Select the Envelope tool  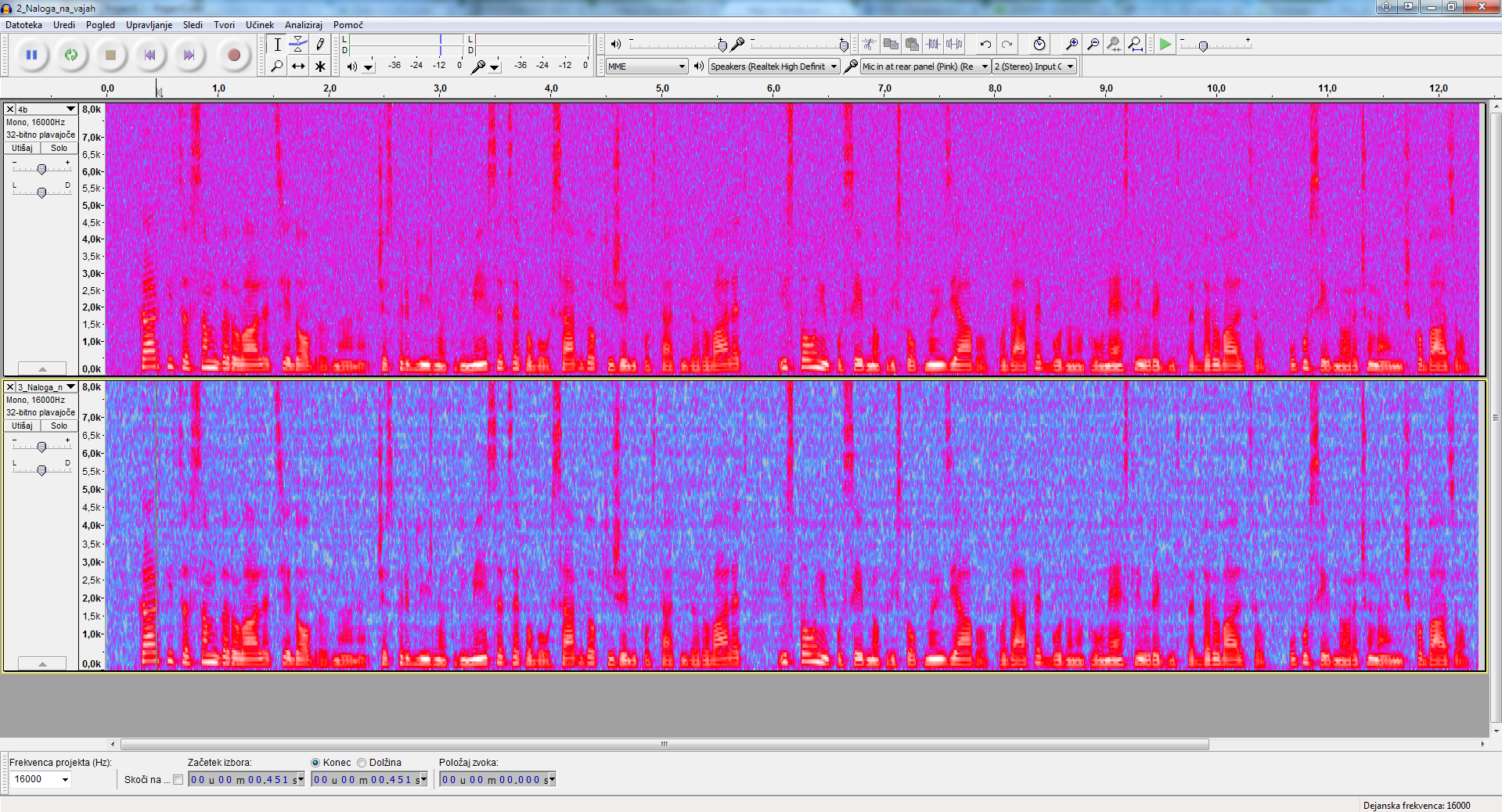(298, 45)
